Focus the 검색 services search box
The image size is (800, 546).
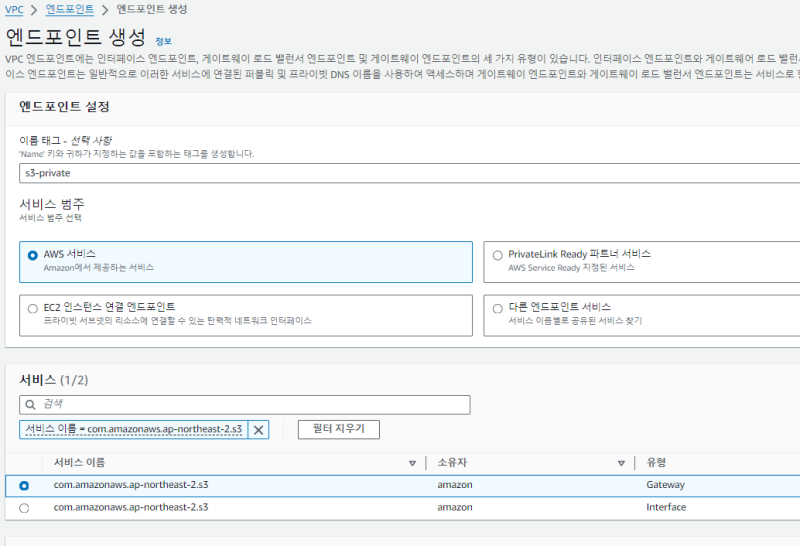point(250,404)
